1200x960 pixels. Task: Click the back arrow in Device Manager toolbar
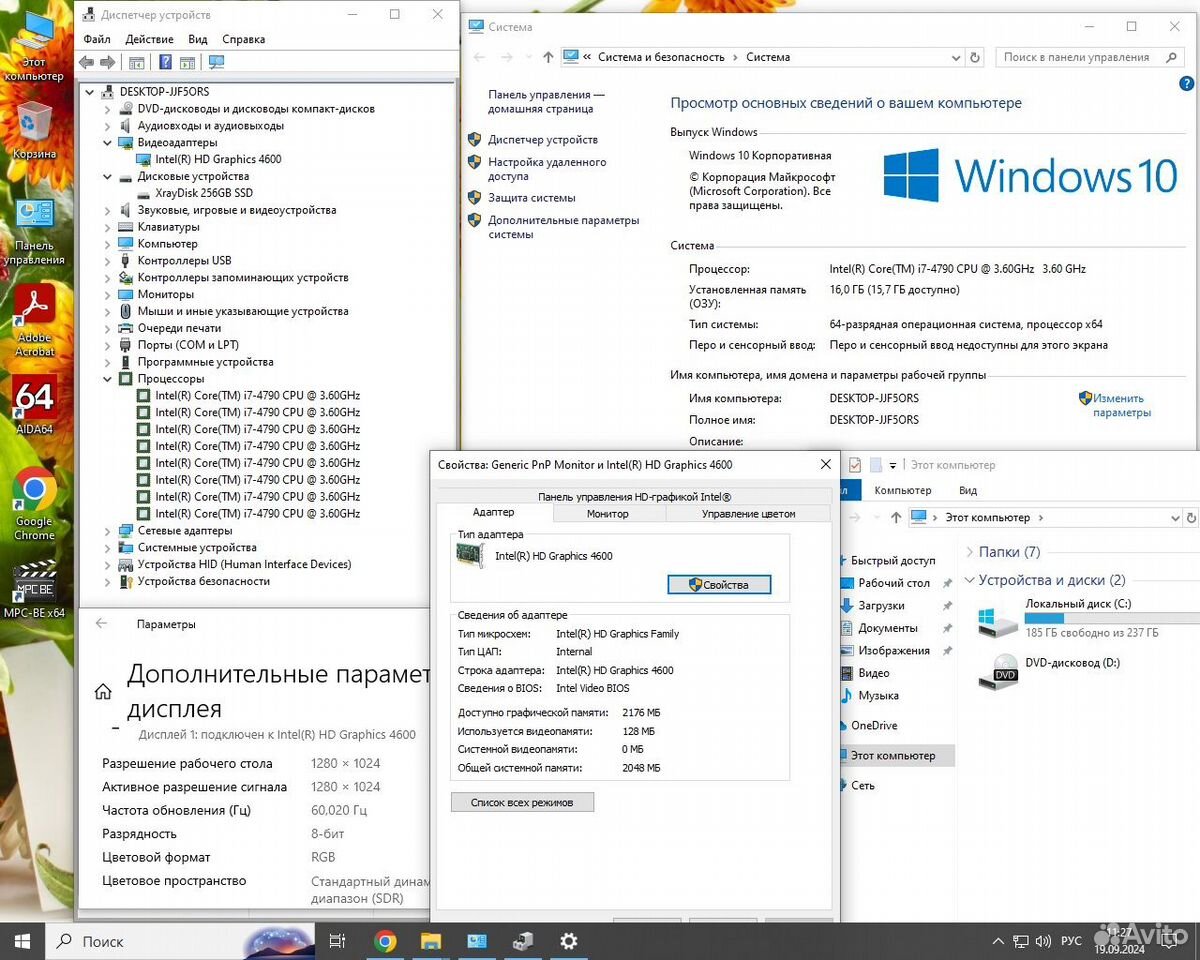pyautogui.click(x=86, y=62)
